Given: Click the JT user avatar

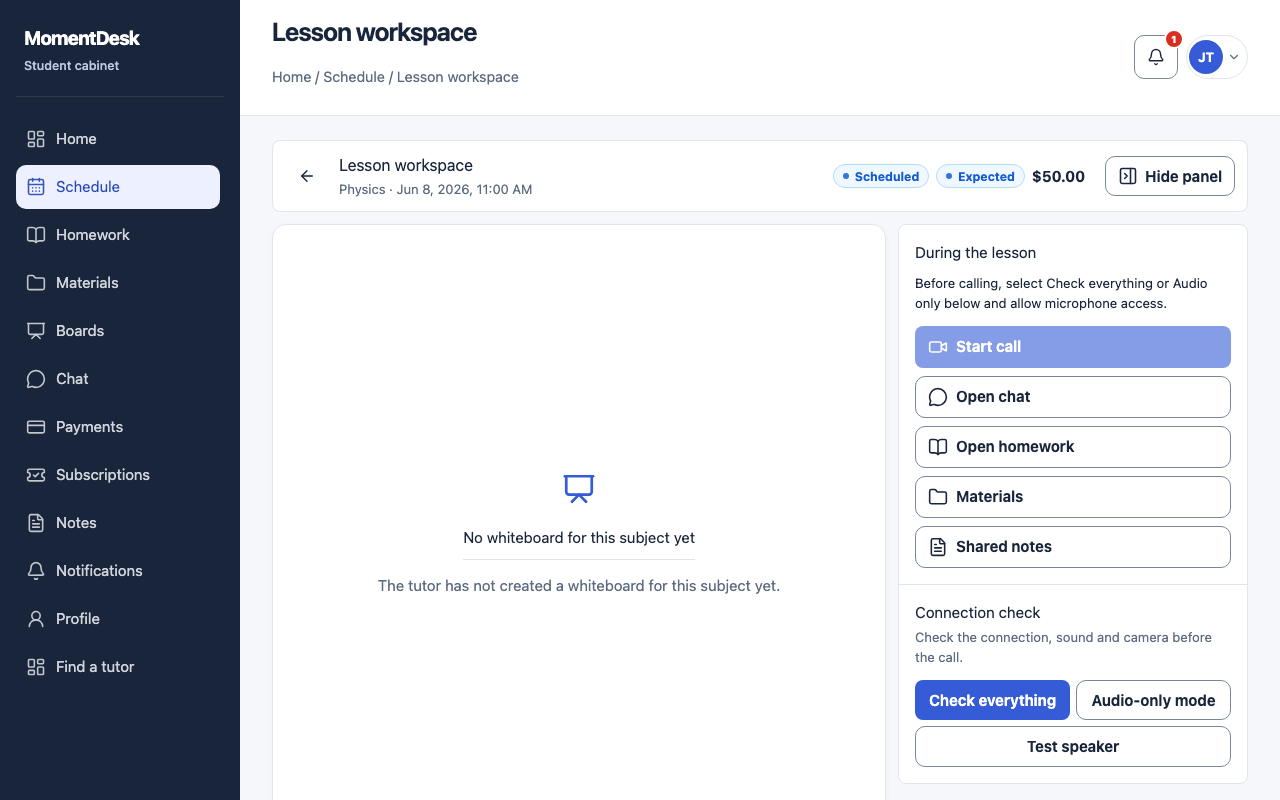Looking at the screenshot, I should pos(1206,57).
